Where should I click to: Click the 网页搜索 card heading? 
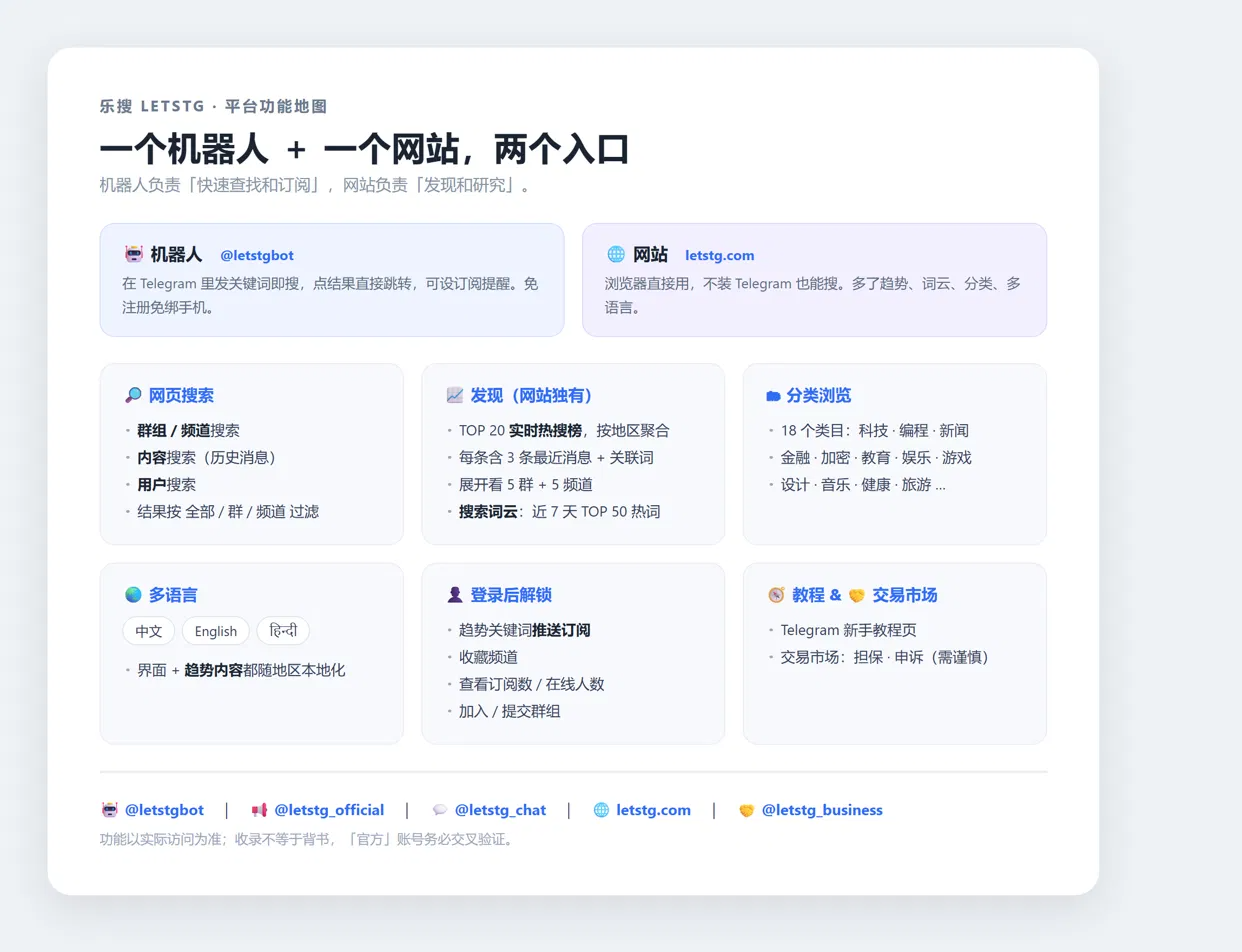click(x=181, y=395)
